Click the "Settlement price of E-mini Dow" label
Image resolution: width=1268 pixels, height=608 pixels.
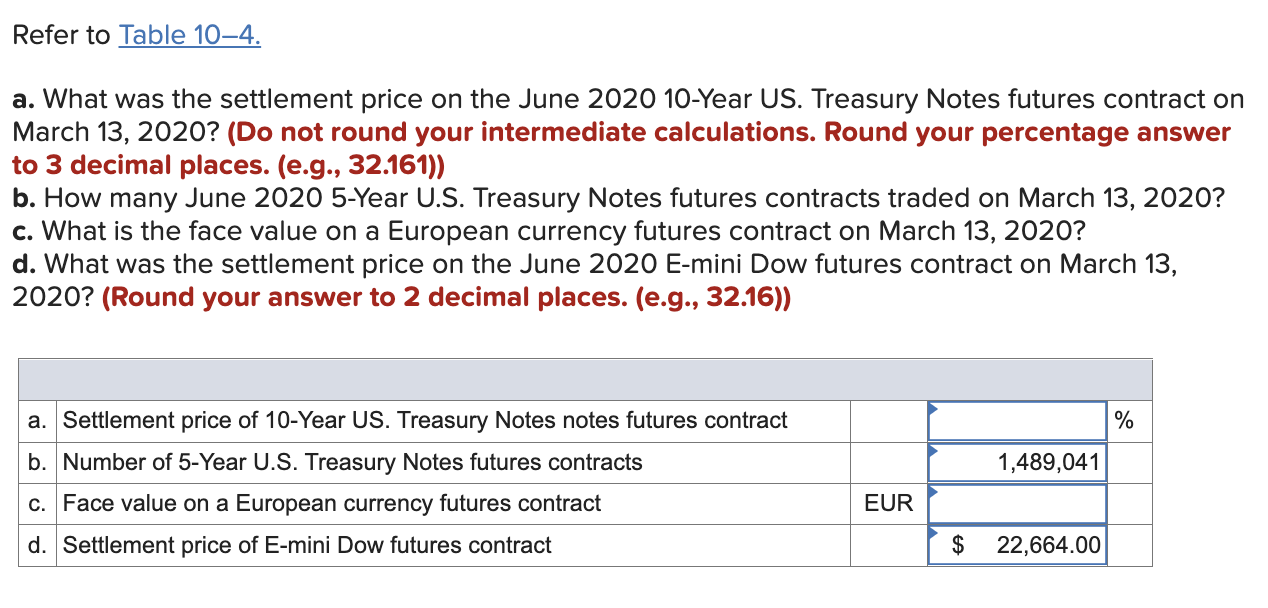pyautogui.click(x=307, y=545)
